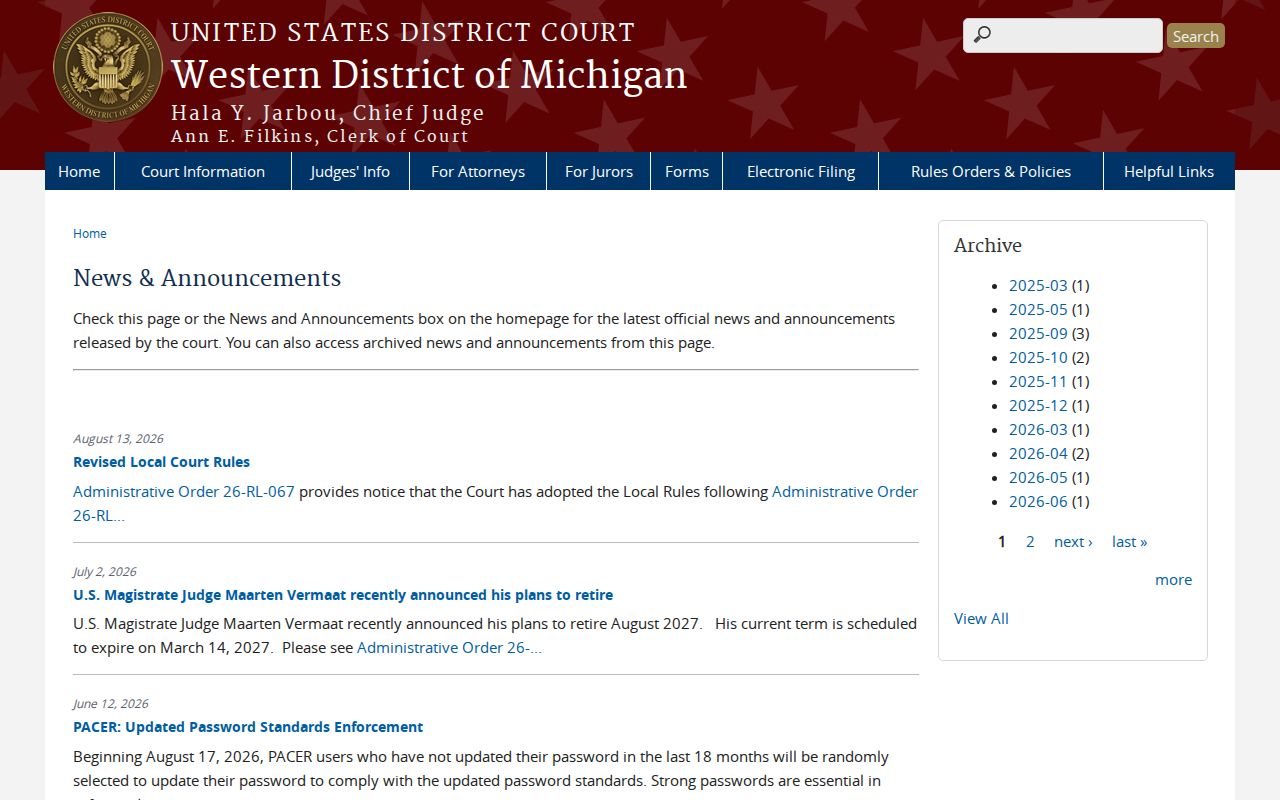Viewport: 1280px width, 800px height.
Task: Open the For Jurors menu
Action: [599, 171]
